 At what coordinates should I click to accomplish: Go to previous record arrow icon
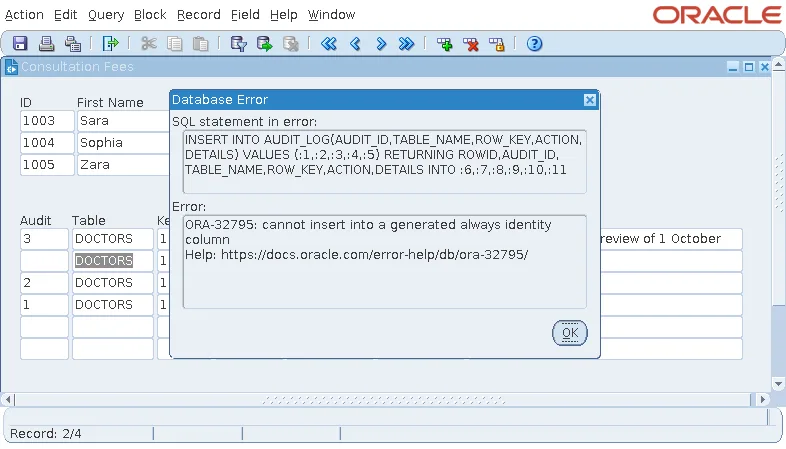(355, 44)
